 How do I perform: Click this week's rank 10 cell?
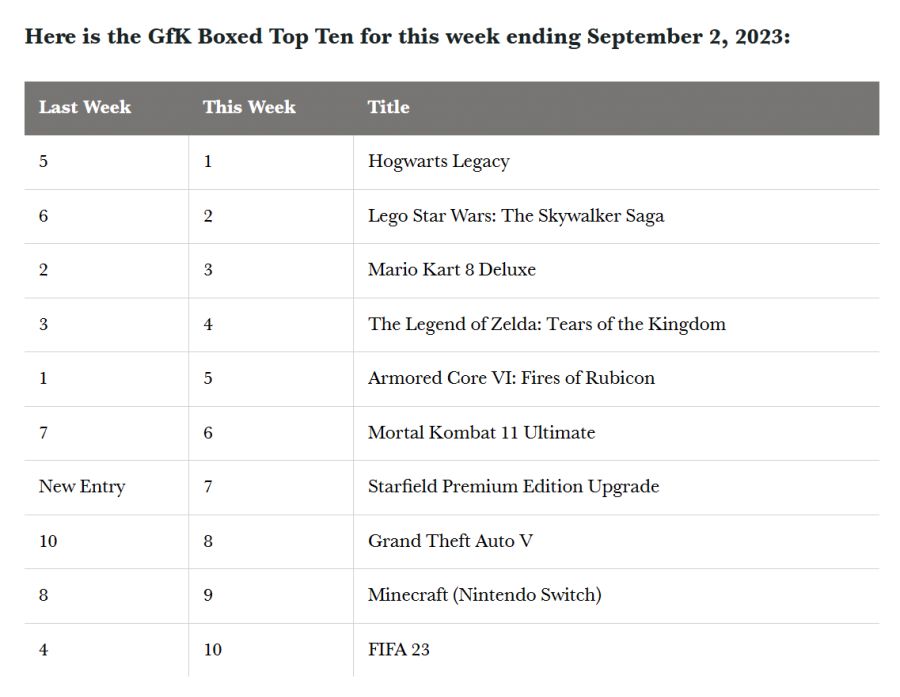pos(212,650)
